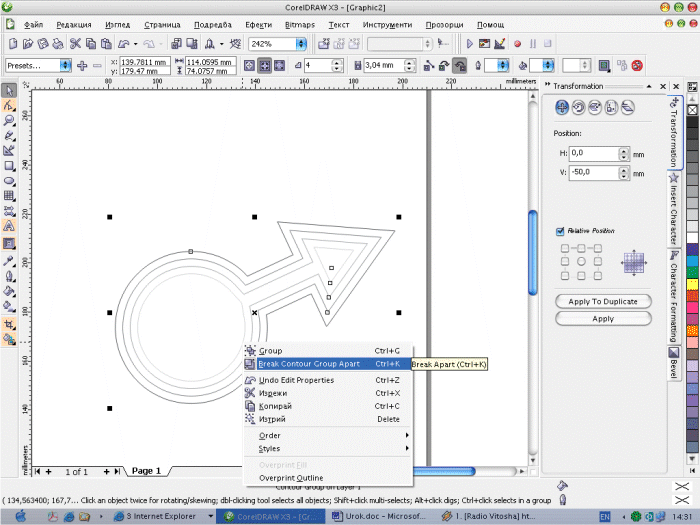Open the Urok.doc Microsoft Word taskbar button
This screenshot has height=525, width=700.
coord(379,516)
